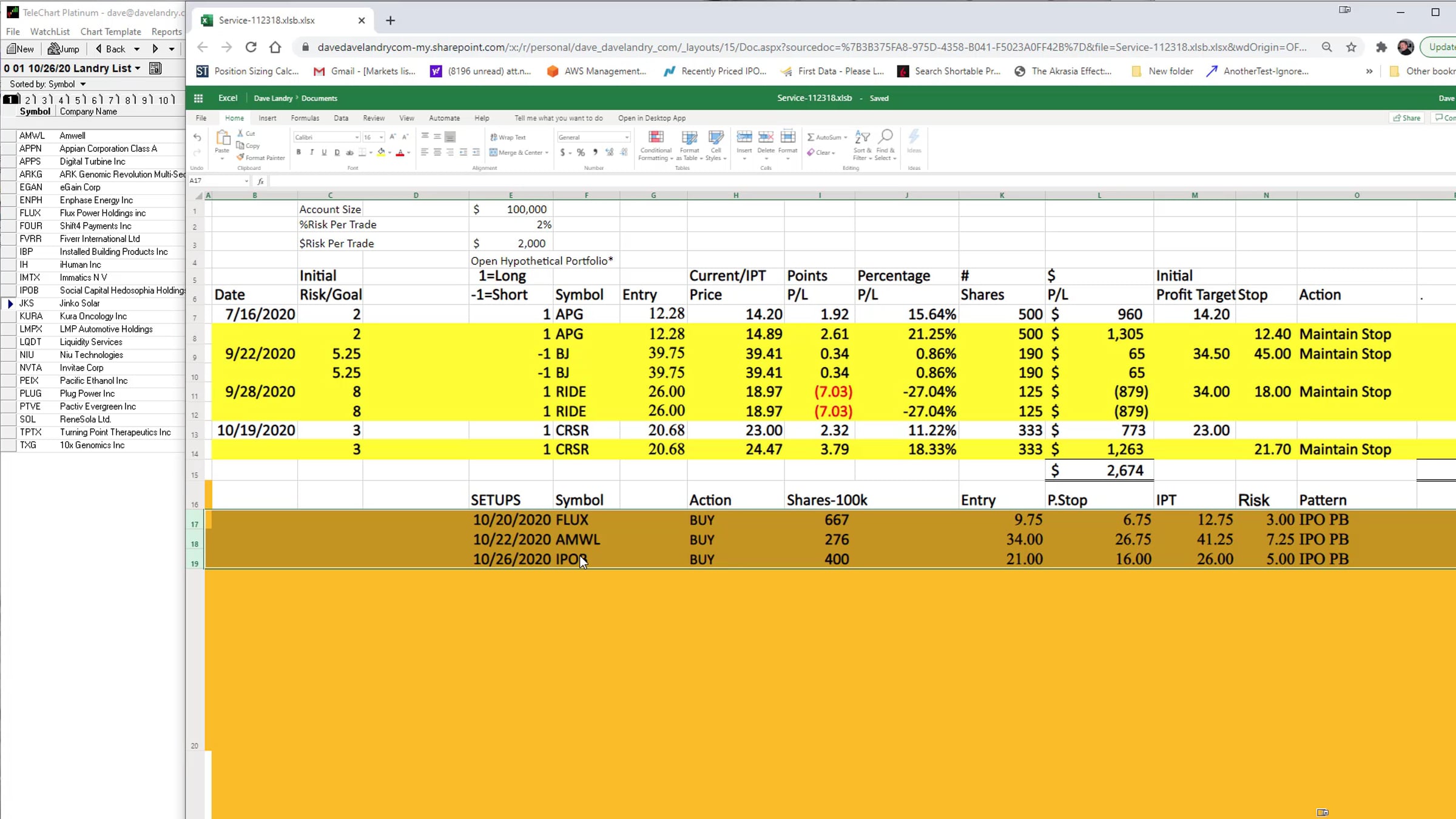This screenshot has width=1456, height=819.
Task: Toggle bottom vertical alignment
Action: click(x=450, y=137)
